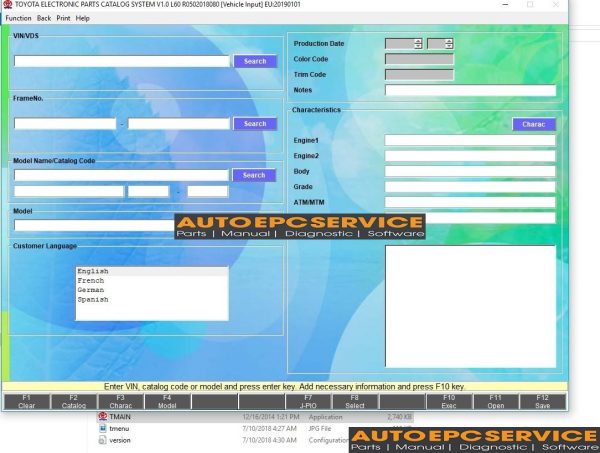
Task: Click the first FrameNo. input field
Action: point(65,124)
